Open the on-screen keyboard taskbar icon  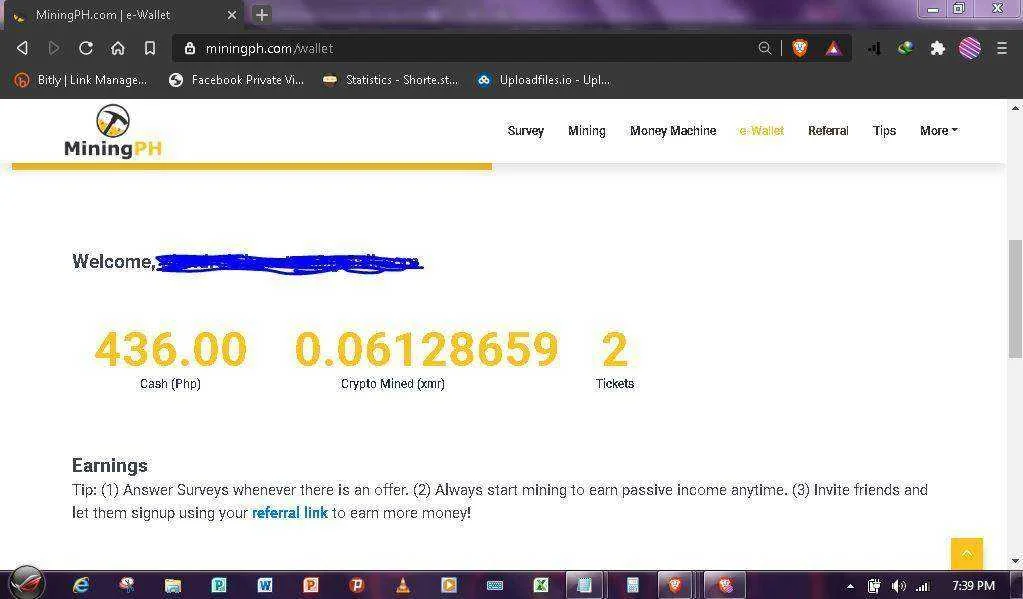[495, 585]
